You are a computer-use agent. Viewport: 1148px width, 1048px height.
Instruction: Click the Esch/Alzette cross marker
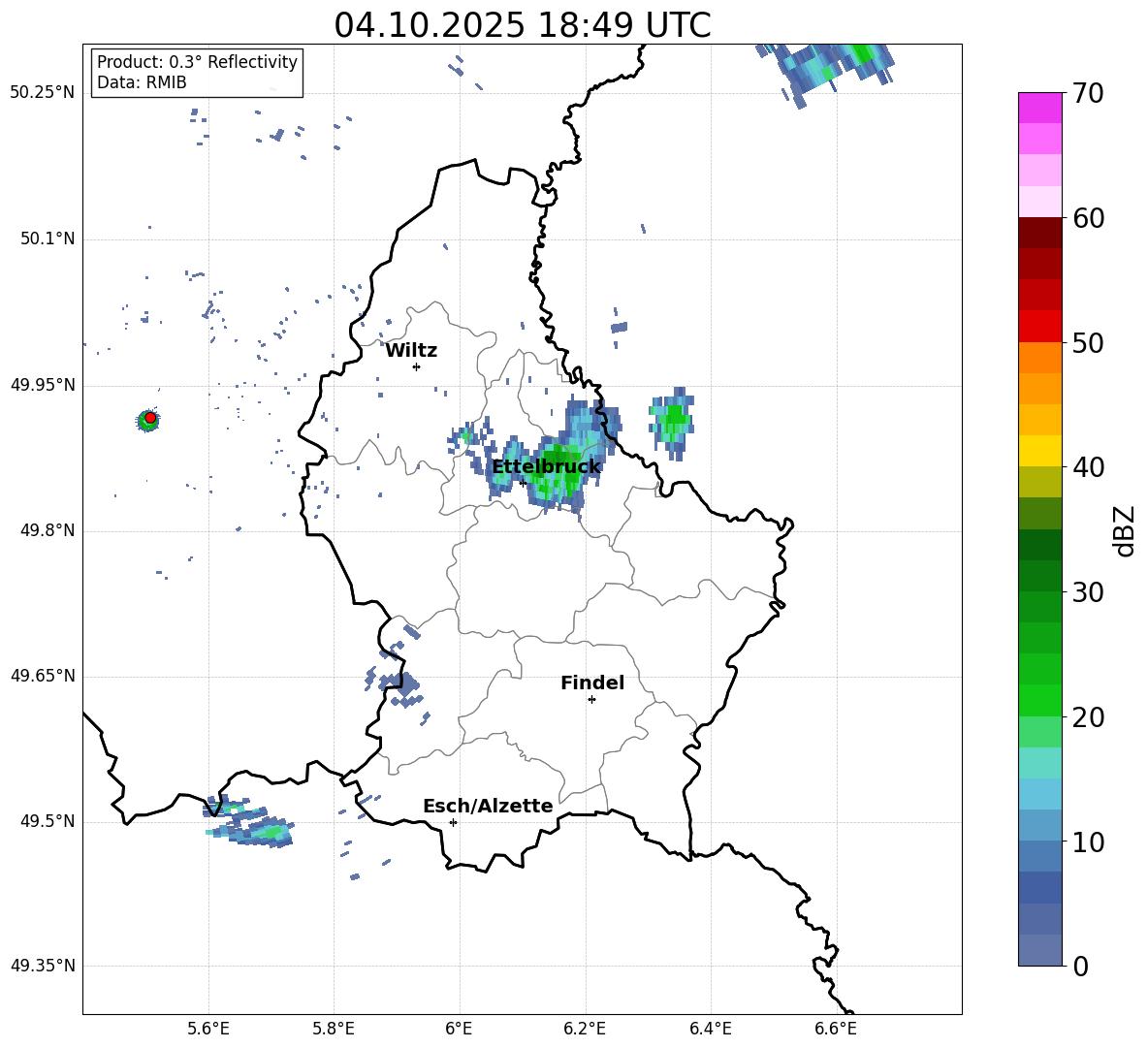point(453,822)
